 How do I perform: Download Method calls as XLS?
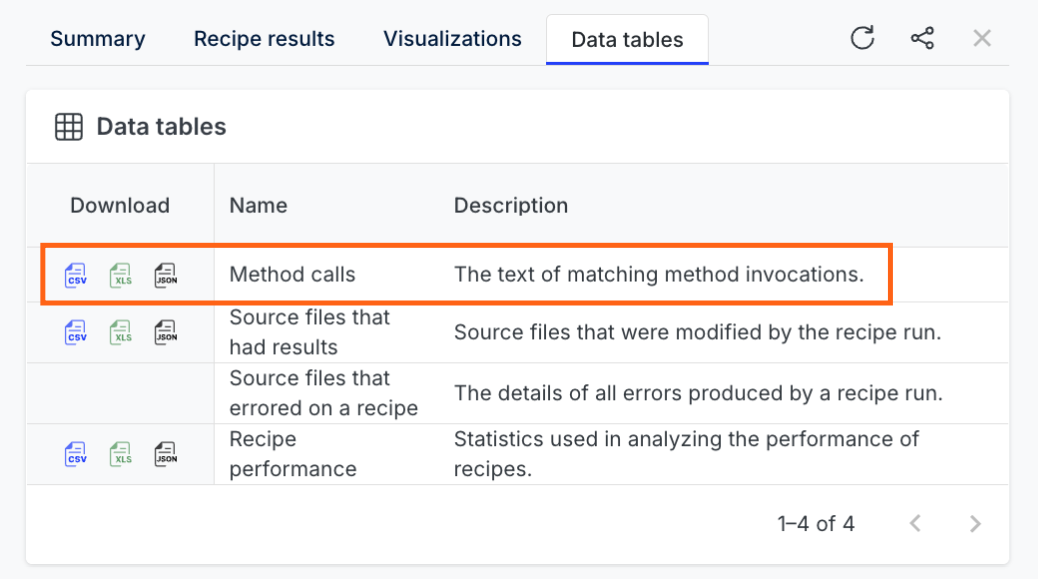(120, 275)
